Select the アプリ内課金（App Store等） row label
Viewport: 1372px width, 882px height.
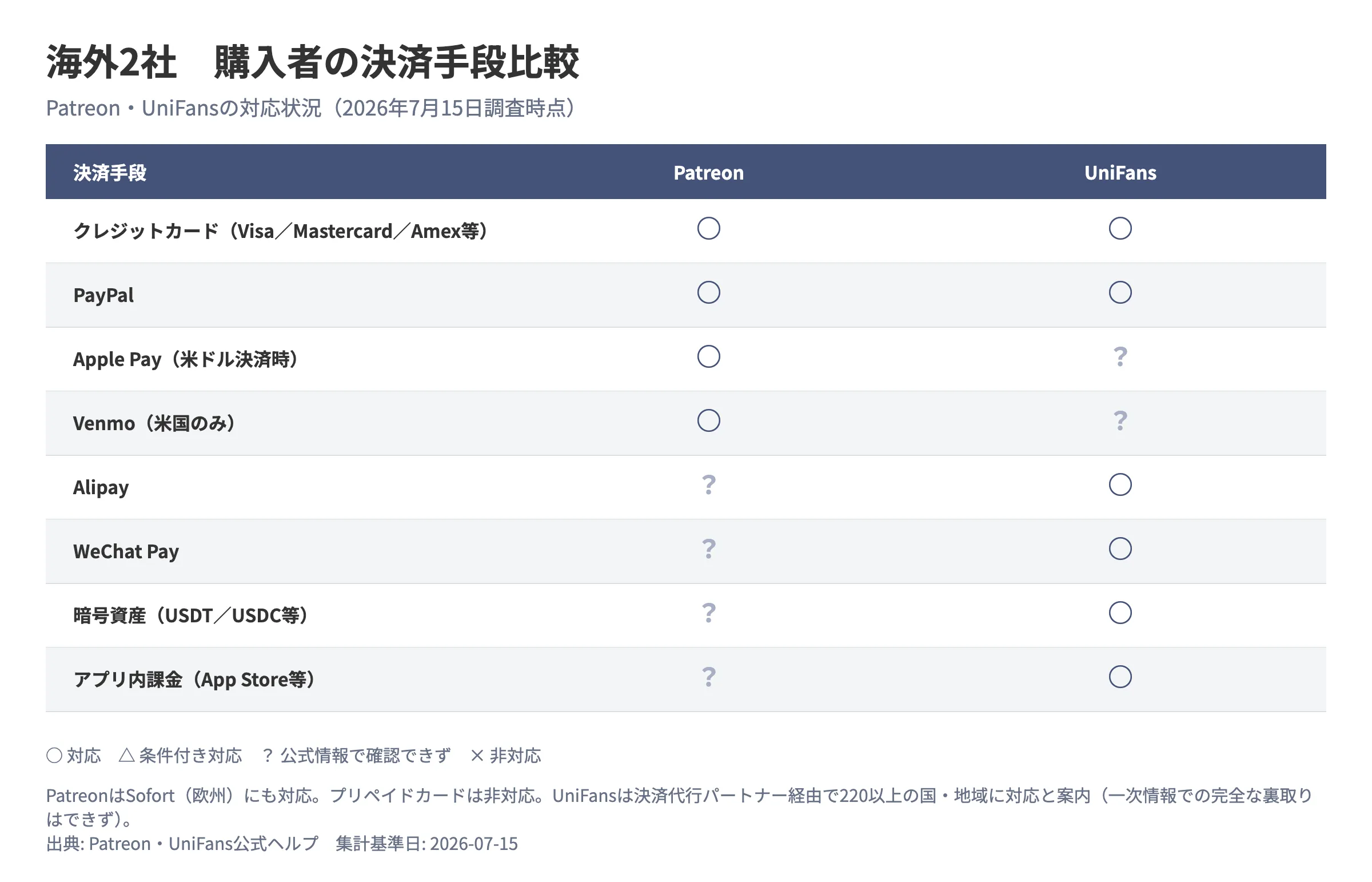point(195,681)
